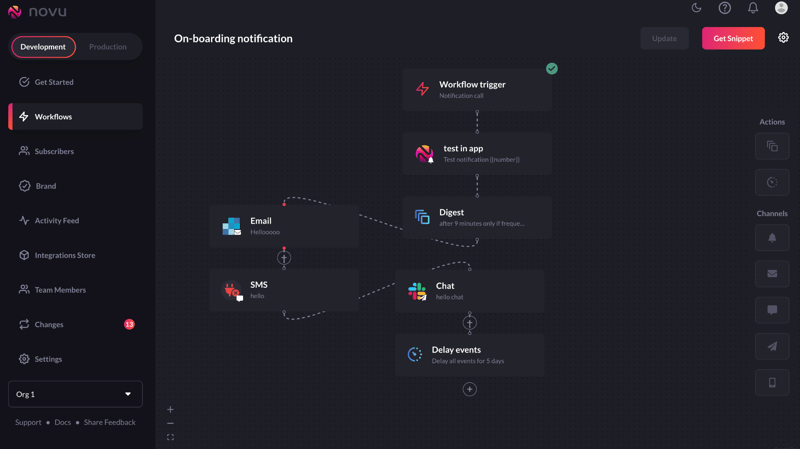
Task: Switch to Development environment
Action: (43, 47)
